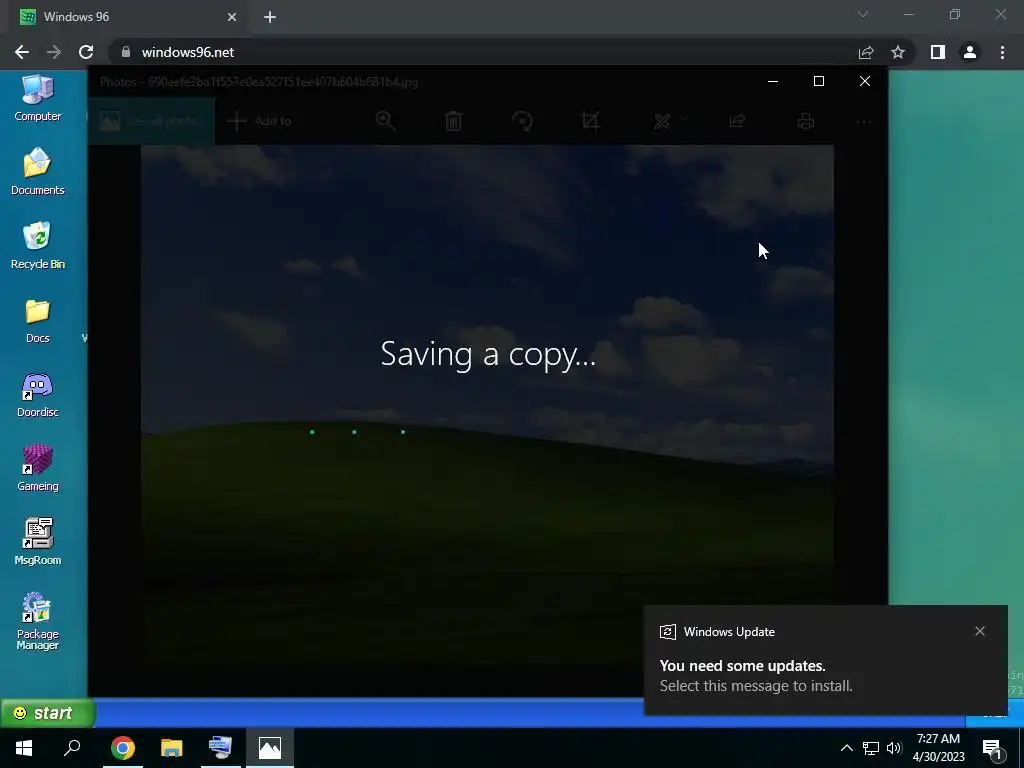View the site lock icon info

pyautogui.click(x=126, y=52)
